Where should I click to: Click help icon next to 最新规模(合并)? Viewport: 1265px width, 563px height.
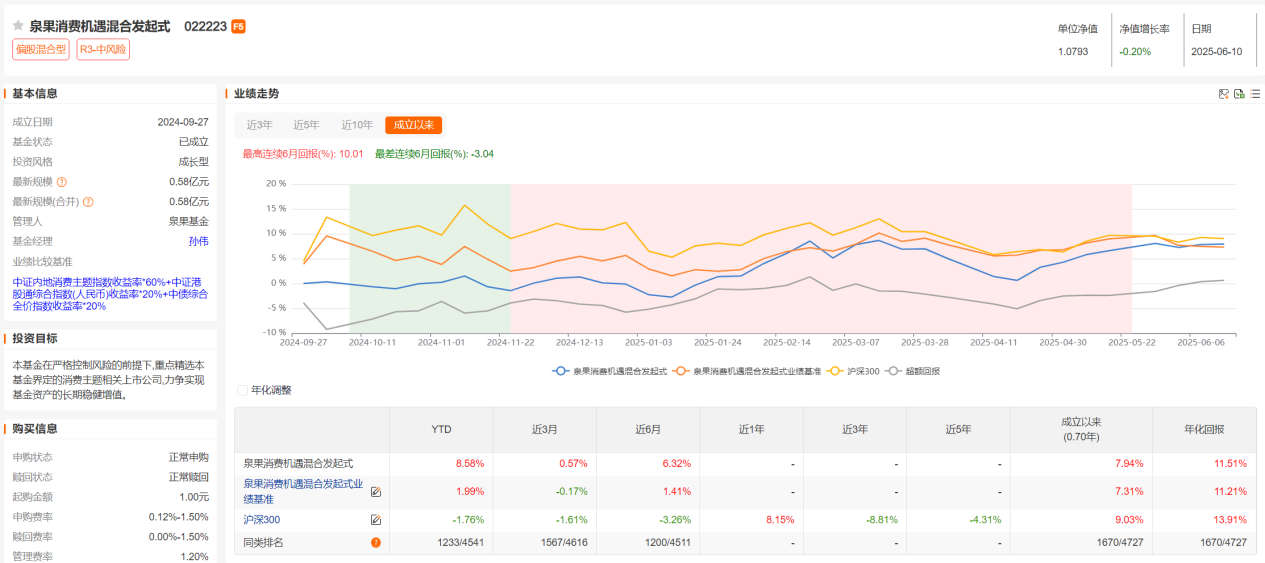(x=88, y=202)
